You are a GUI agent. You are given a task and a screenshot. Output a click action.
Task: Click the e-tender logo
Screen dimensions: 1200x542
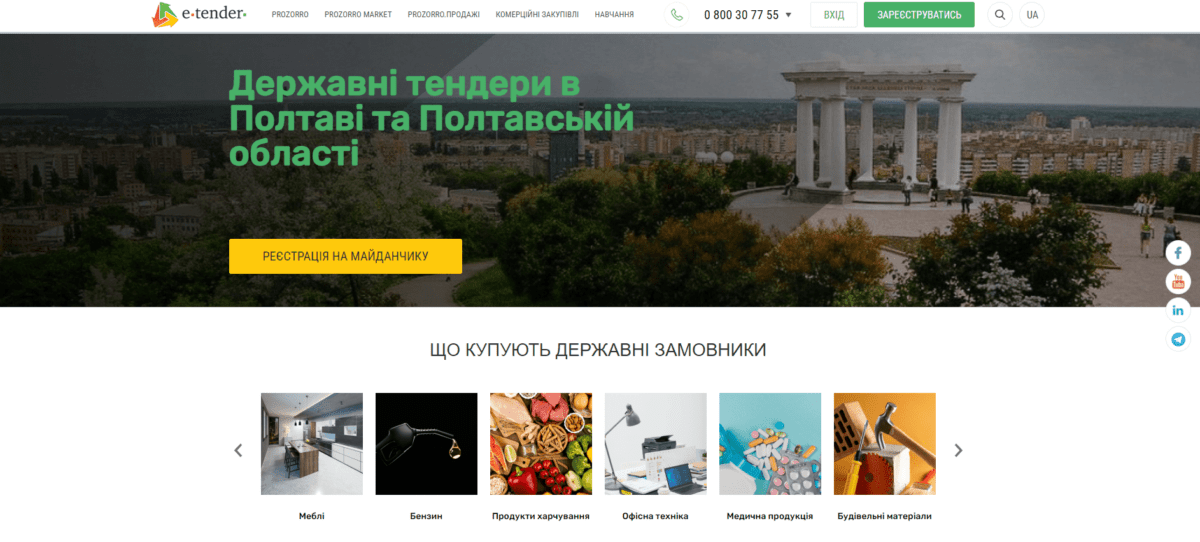(x=198, y=14)
